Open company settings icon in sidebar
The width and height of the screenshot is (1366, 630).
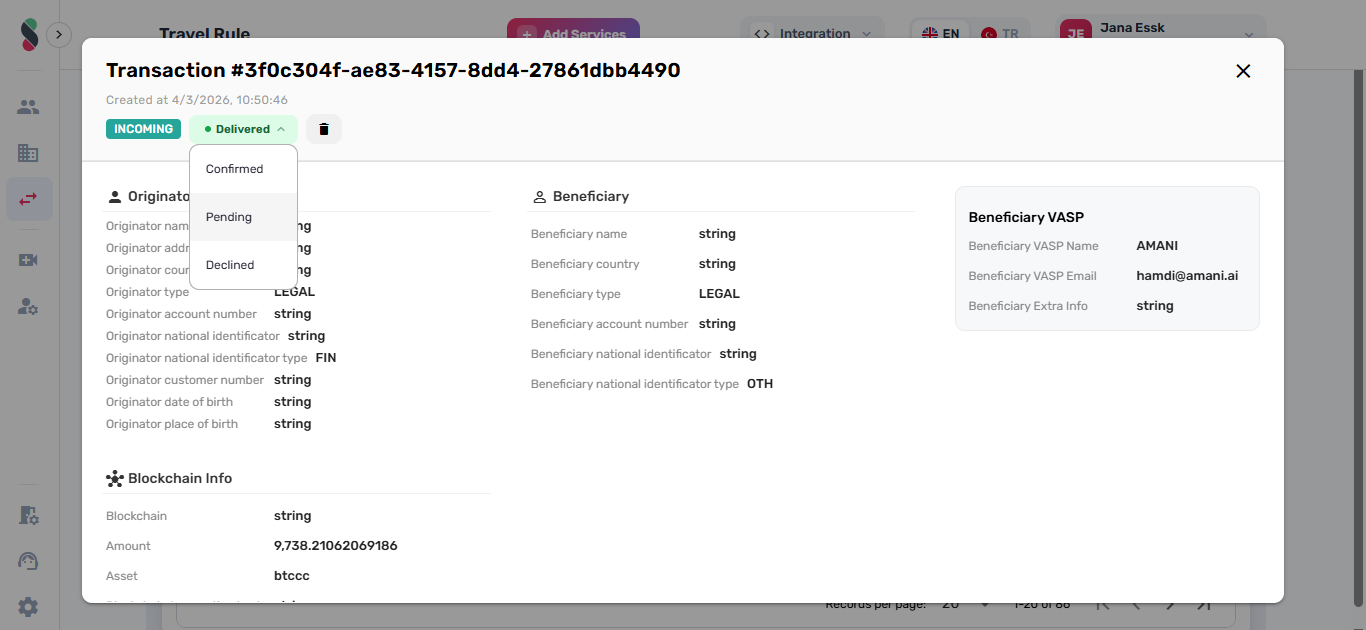click(x=28, y=515)
